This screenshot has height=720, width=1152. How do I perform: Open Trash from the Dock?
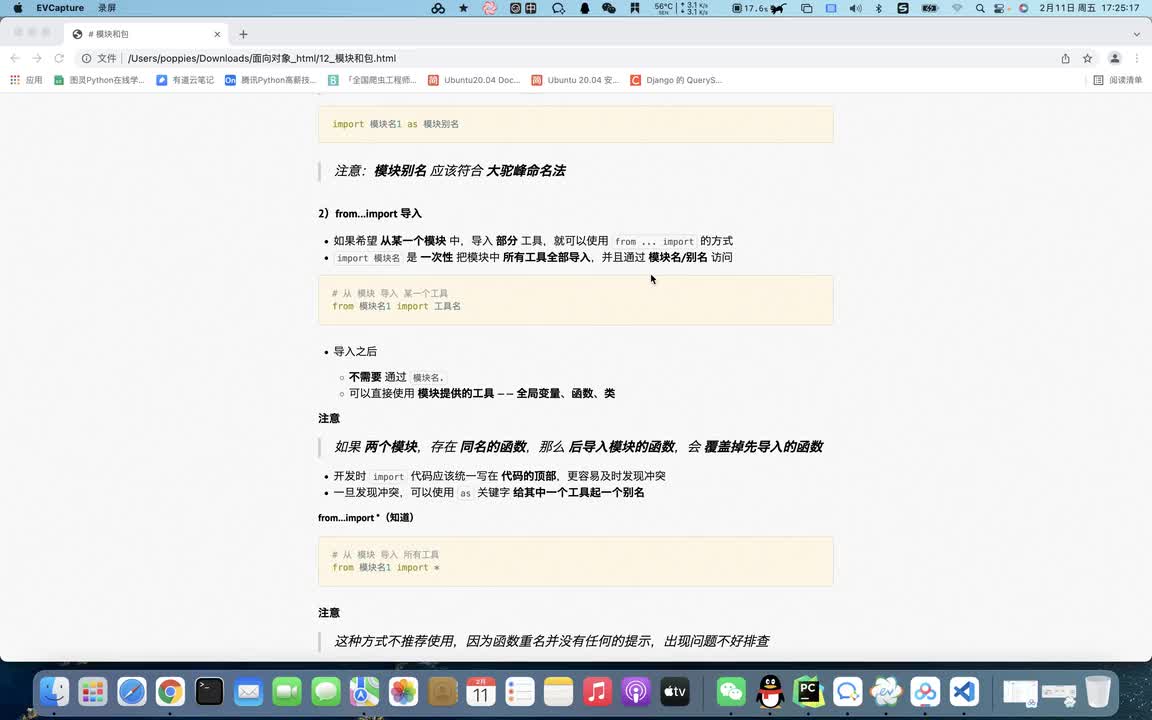(x=1098, y=691)
